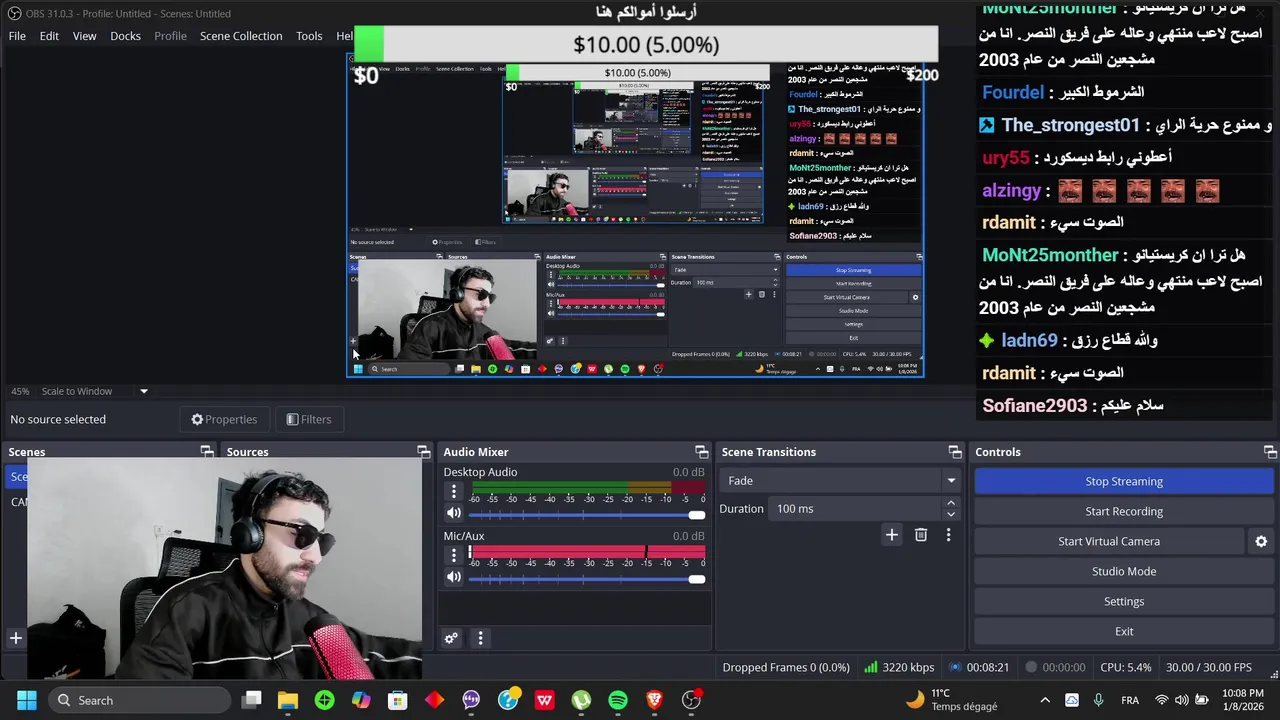Toggle Start Recording

[x=1124, y=511]
